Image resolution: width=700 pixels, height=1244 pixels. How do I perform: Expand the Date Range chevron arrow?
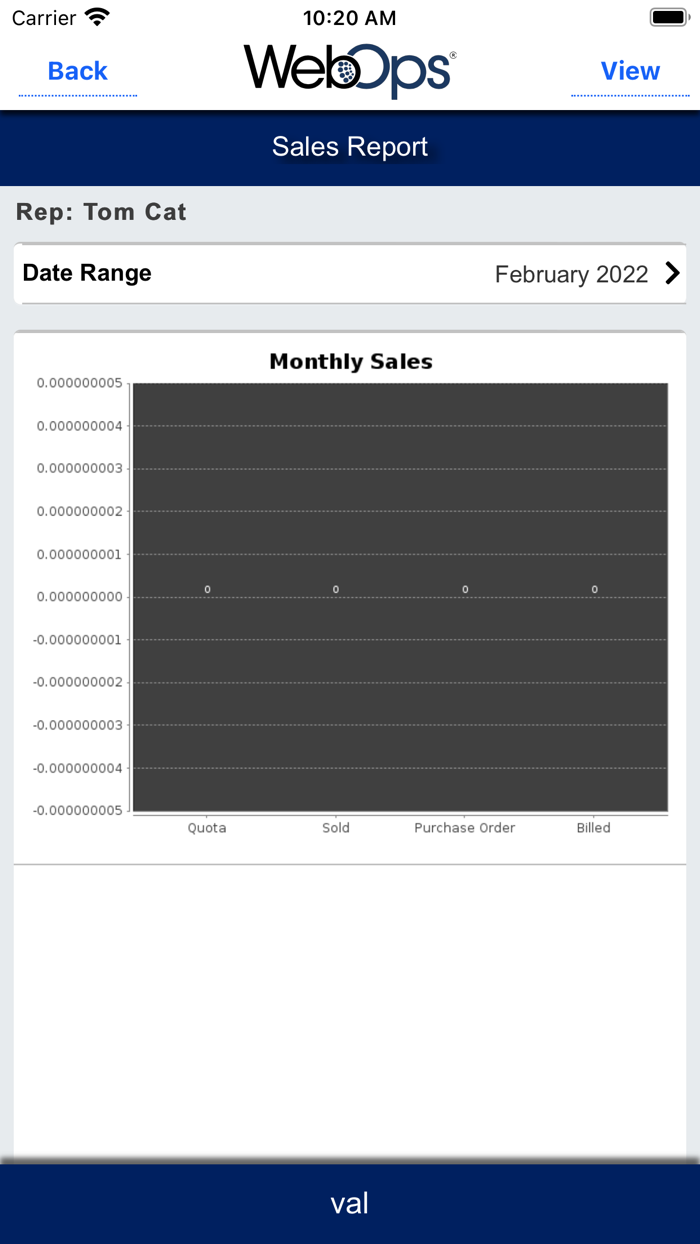pos(672,273)
